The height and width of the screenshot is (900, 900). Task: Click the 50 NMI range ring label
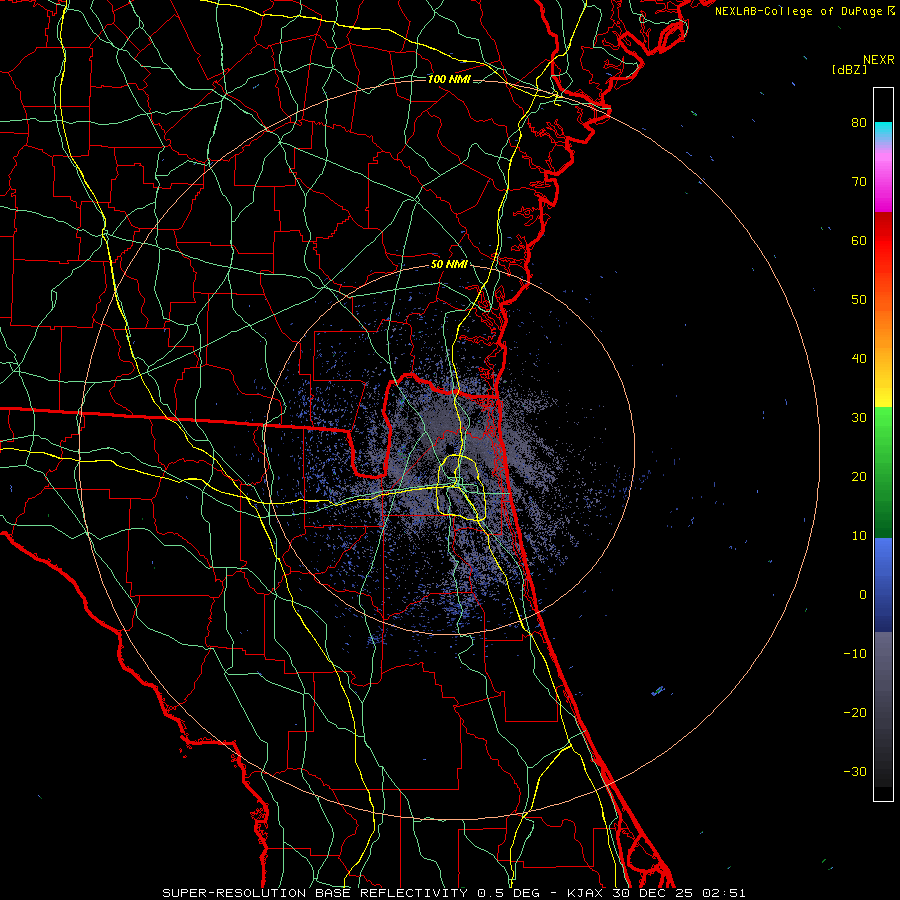coord(449,265)
